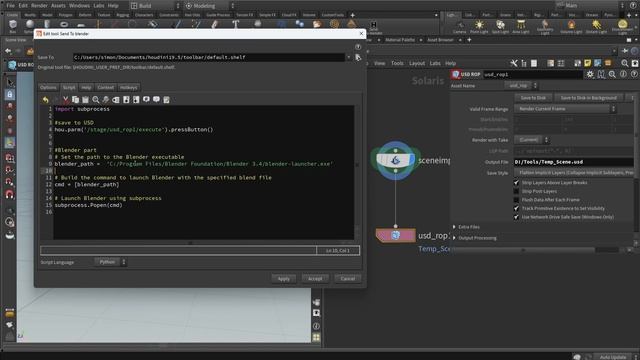
Task: Click the pin icon on network path bar
Action: click(625, 51)
